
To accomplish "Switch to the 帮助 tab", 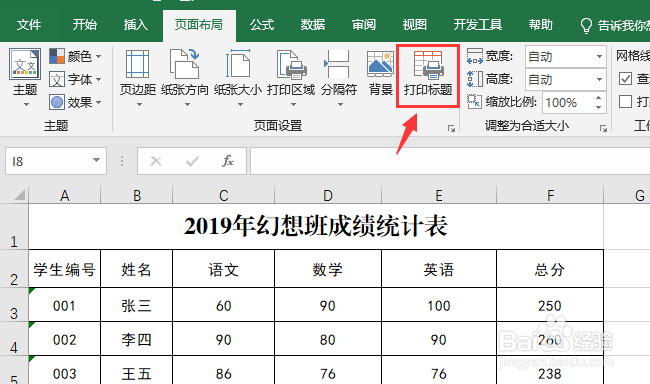I will [x=541, y=25].
